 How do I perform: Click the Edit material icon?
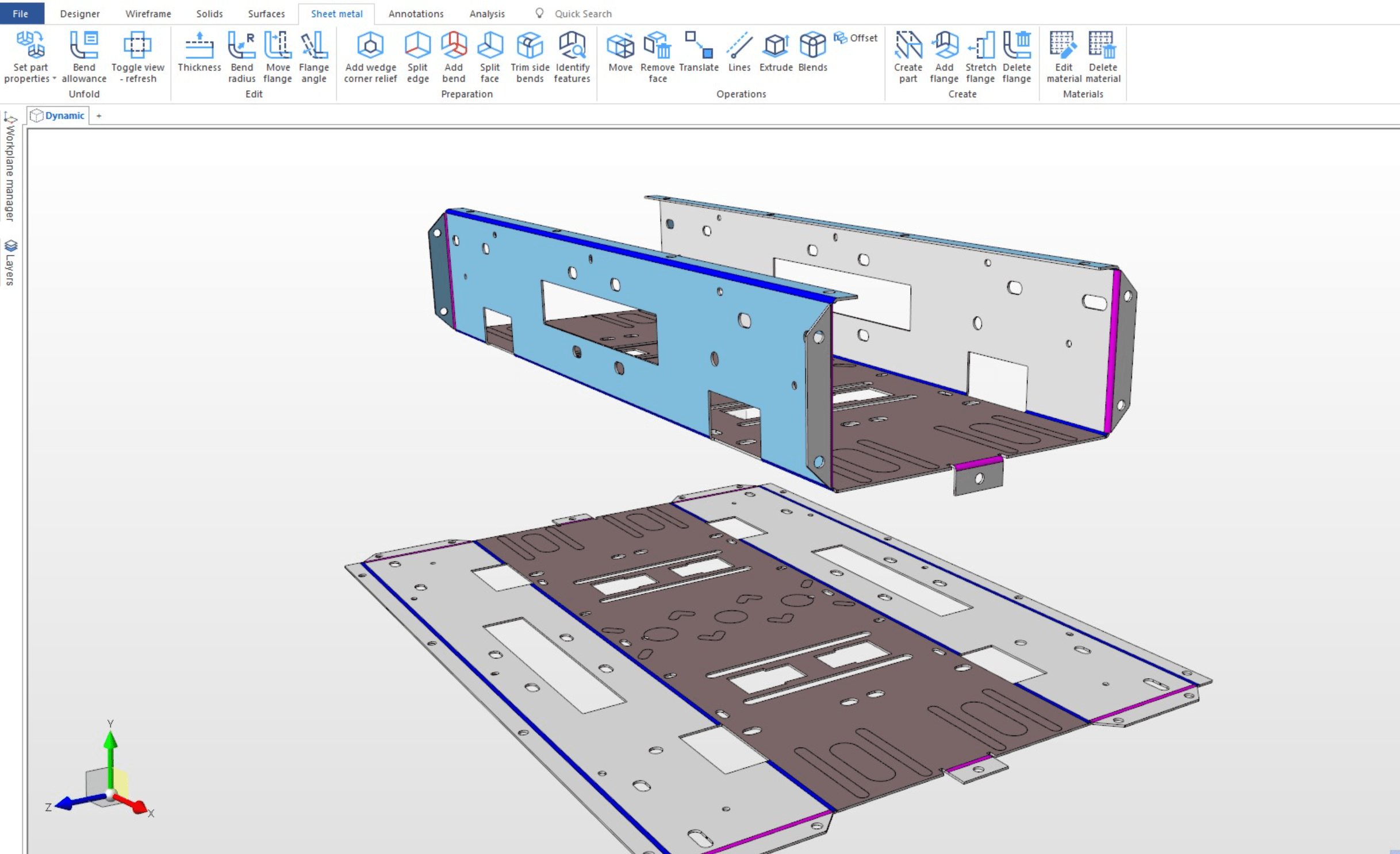[x=1063, y=55]
